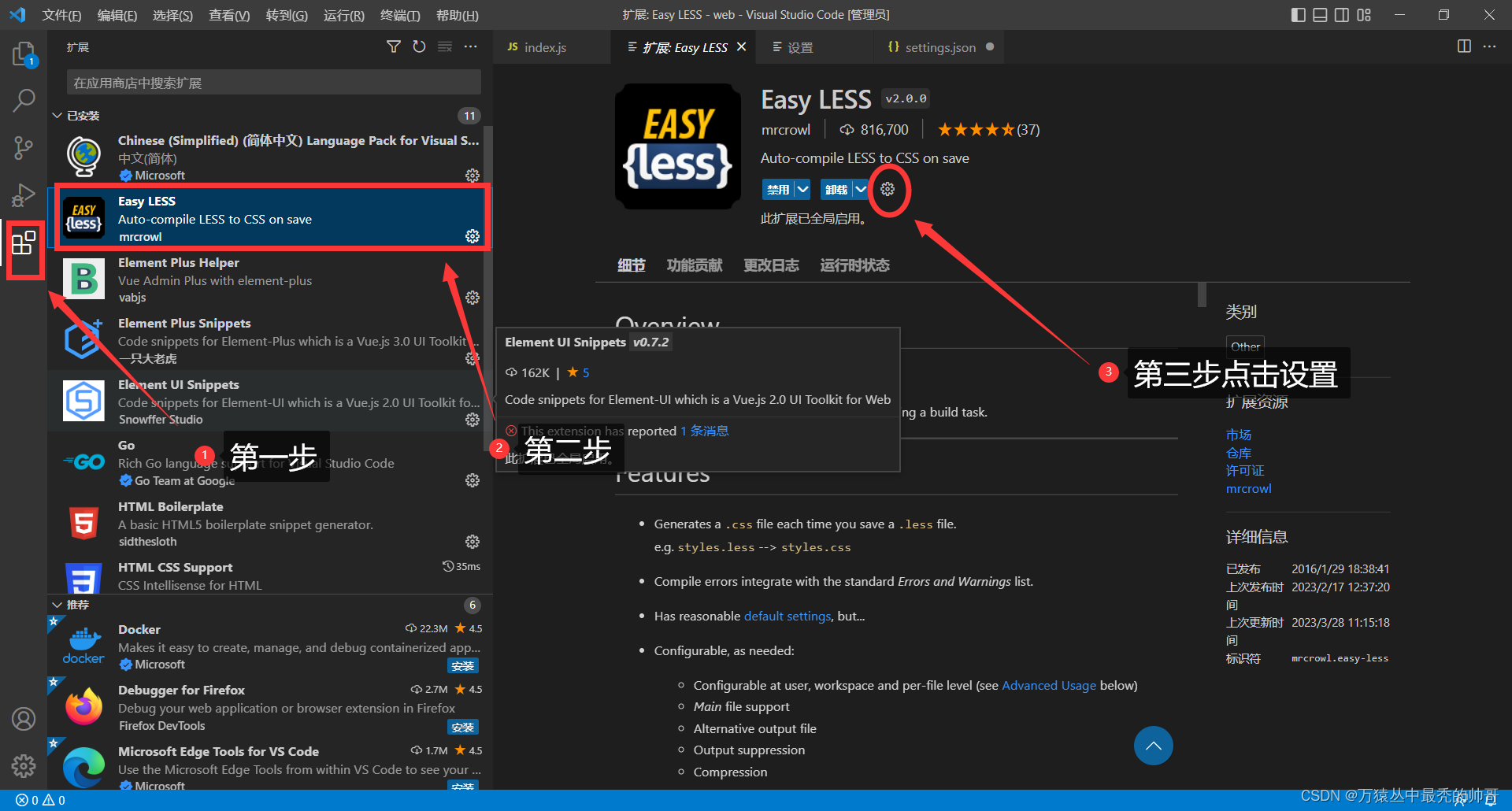
Task: Open gear for HTML Boilerplate extension
Action: pyautogui.click(x=472, y=542)
